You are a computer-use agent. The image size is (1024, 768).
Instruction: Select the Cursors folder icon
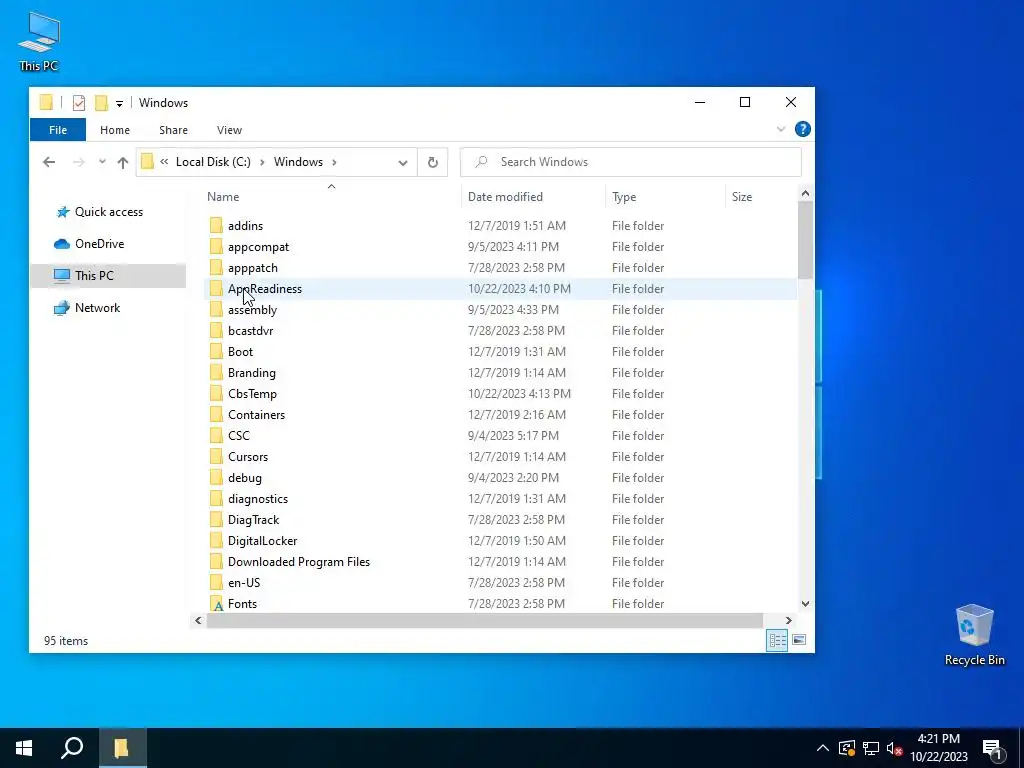point(216,456)
